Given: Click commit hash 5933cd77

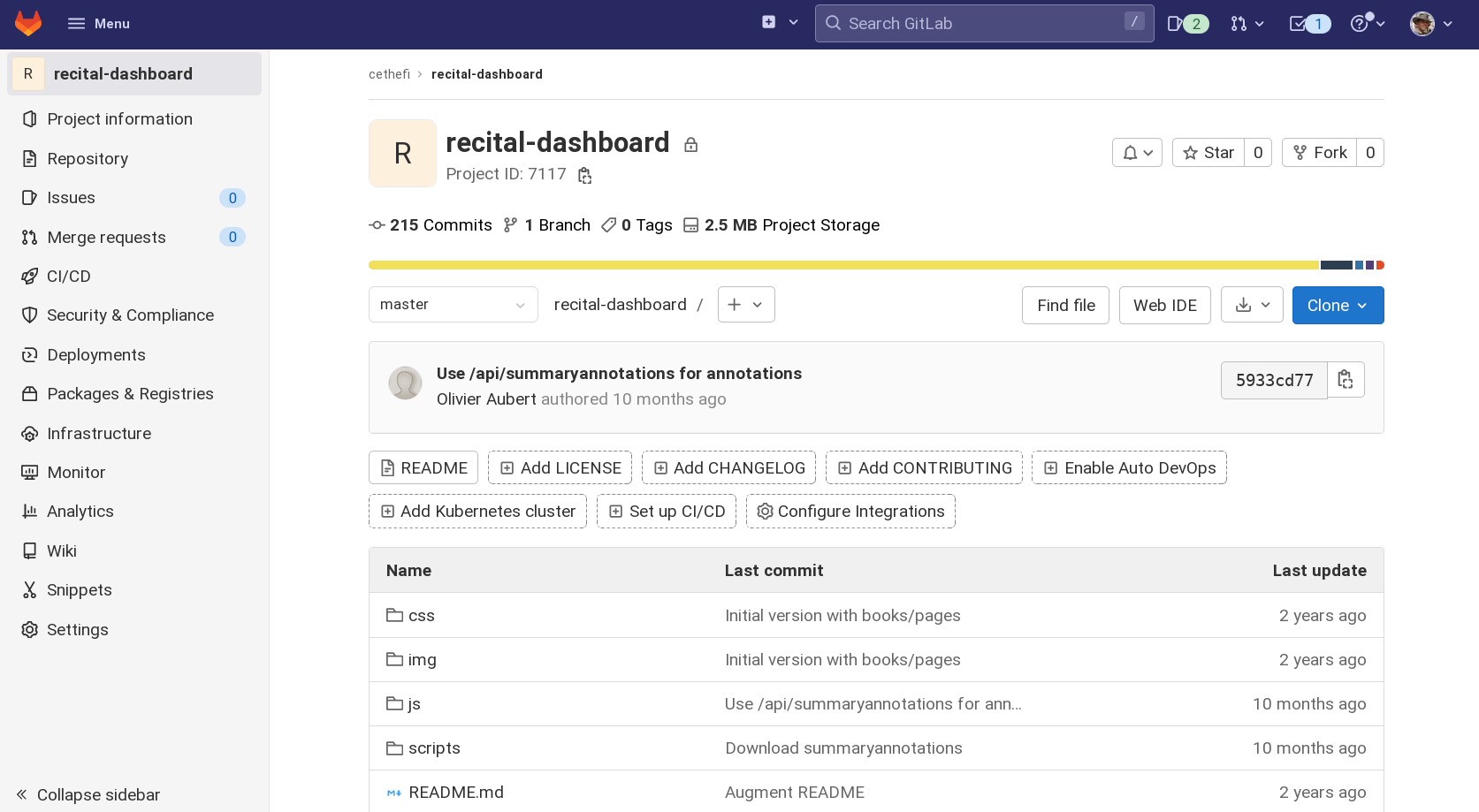Looking at the screenshot, I should 1274,381.
